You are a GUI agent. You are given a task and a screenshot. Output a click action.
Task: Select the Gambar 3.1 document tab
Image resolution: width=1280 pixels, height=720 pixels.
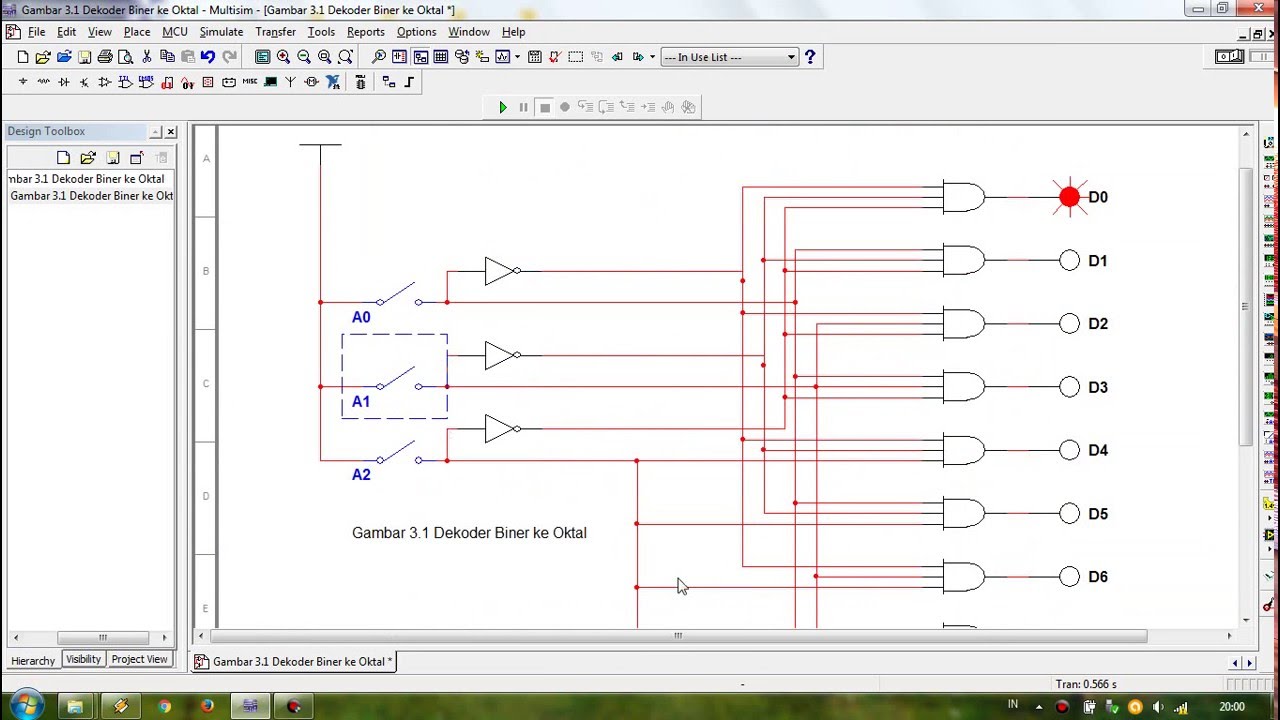click(x=294, y=661)
